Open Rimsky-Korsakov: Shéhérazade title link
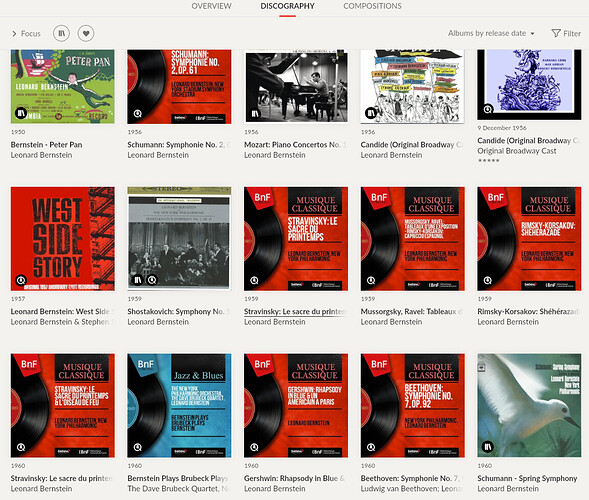 point(529,311)
